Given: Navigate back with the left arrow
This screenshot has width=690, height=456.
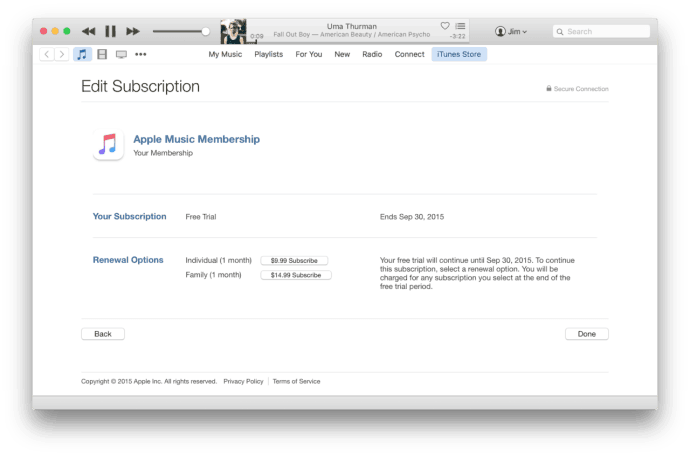Looking at the screenshot, I should coord(47,54).
